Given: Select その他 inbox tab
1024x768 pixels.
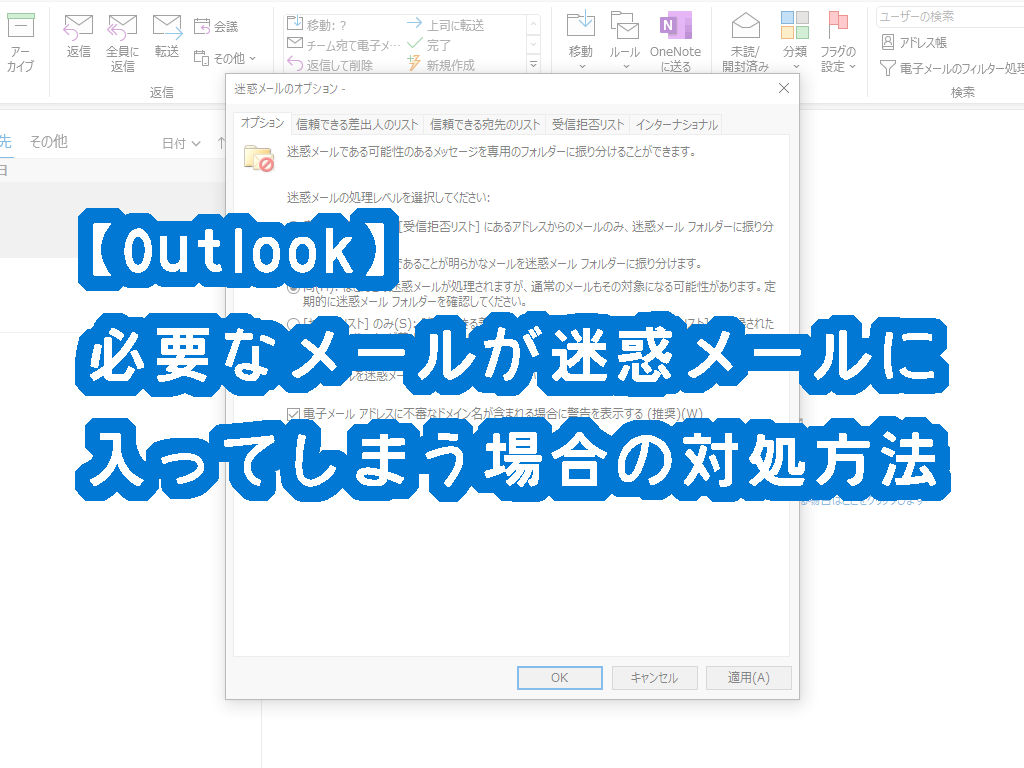Looking at the screenshot, I should (48, 142).
